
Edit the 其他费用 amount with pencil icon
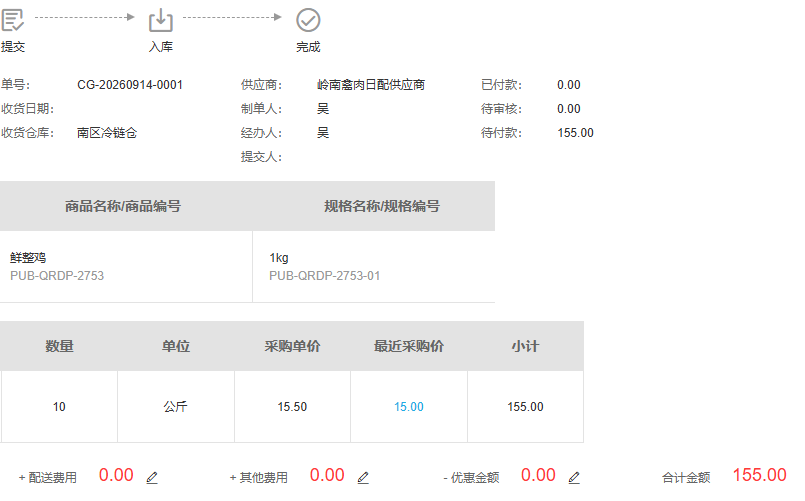[x=363, y=477]
